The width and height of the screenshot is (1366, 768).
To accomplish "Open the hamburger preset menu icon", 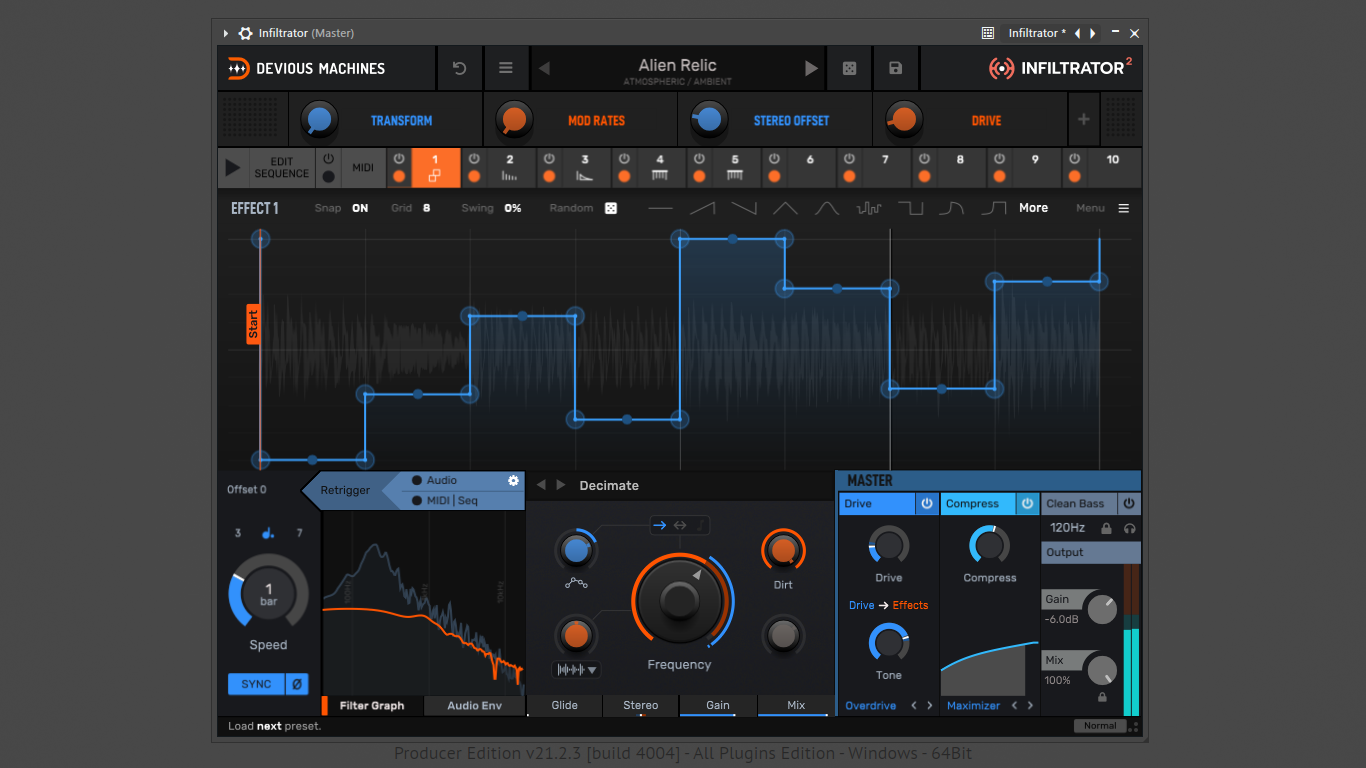I will click(x=506, y=68).
